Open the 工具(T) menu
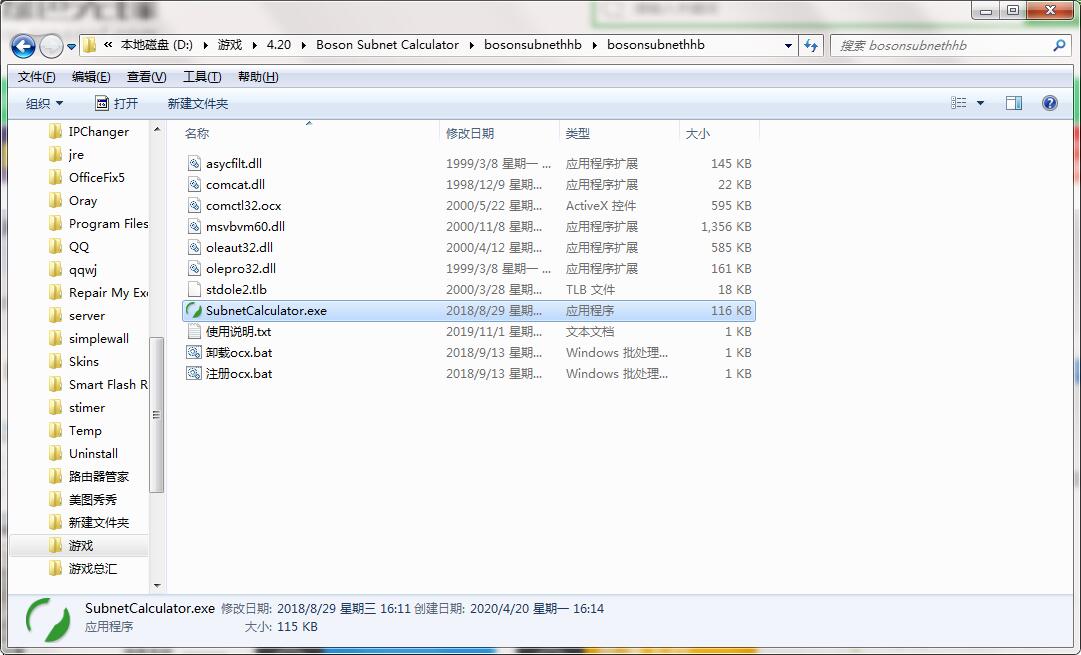Viewport: 1081px width, 655px height. (201, 77)
